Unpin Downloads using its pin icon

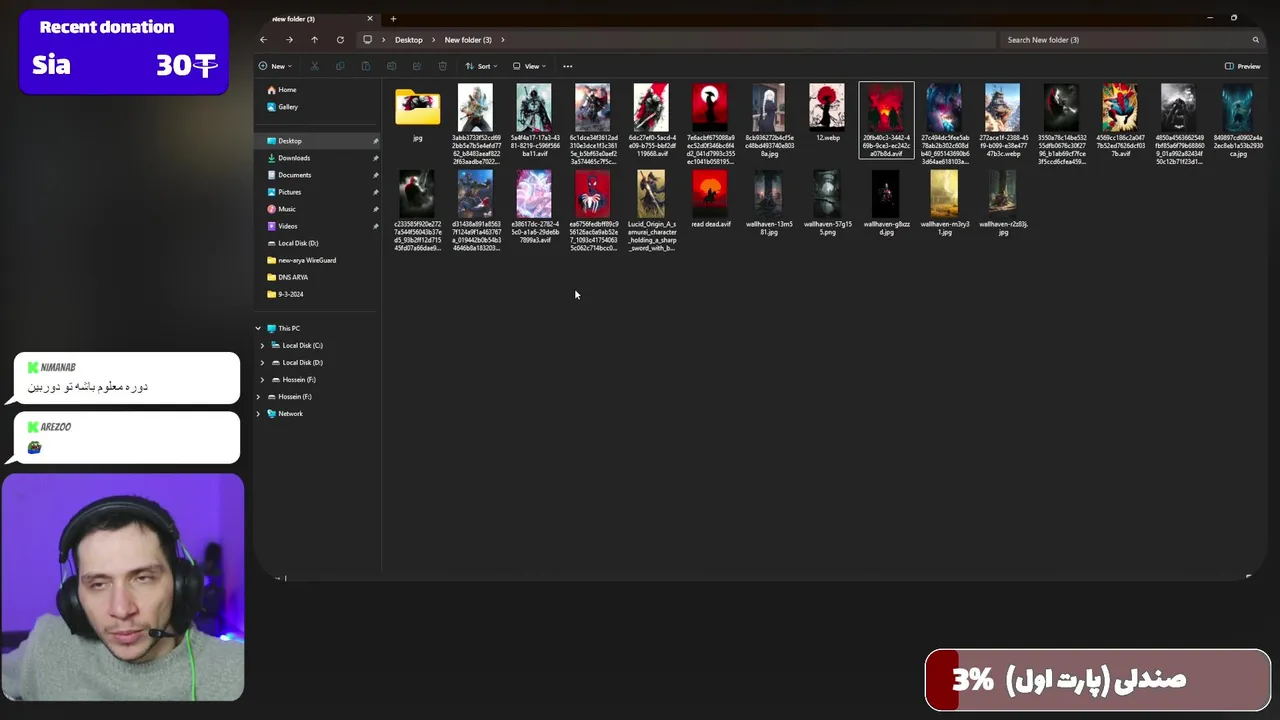pos(375,158)
